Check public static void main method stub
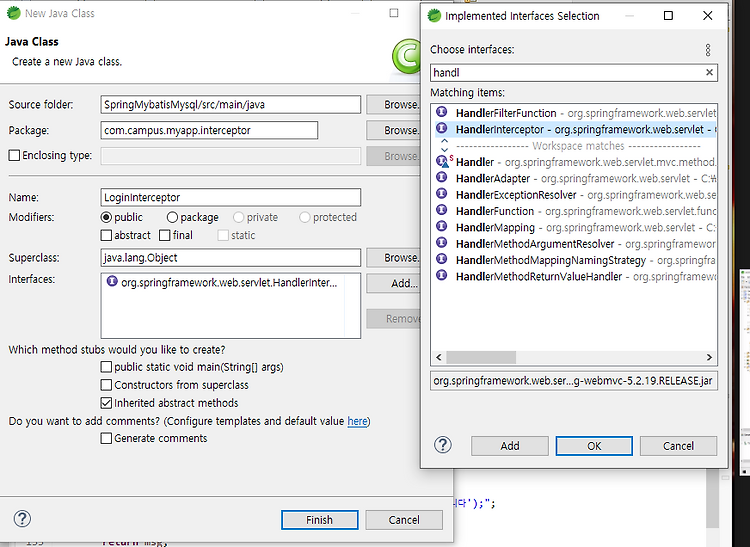Screen dimensions: 750x547 [x=106, y=367]
